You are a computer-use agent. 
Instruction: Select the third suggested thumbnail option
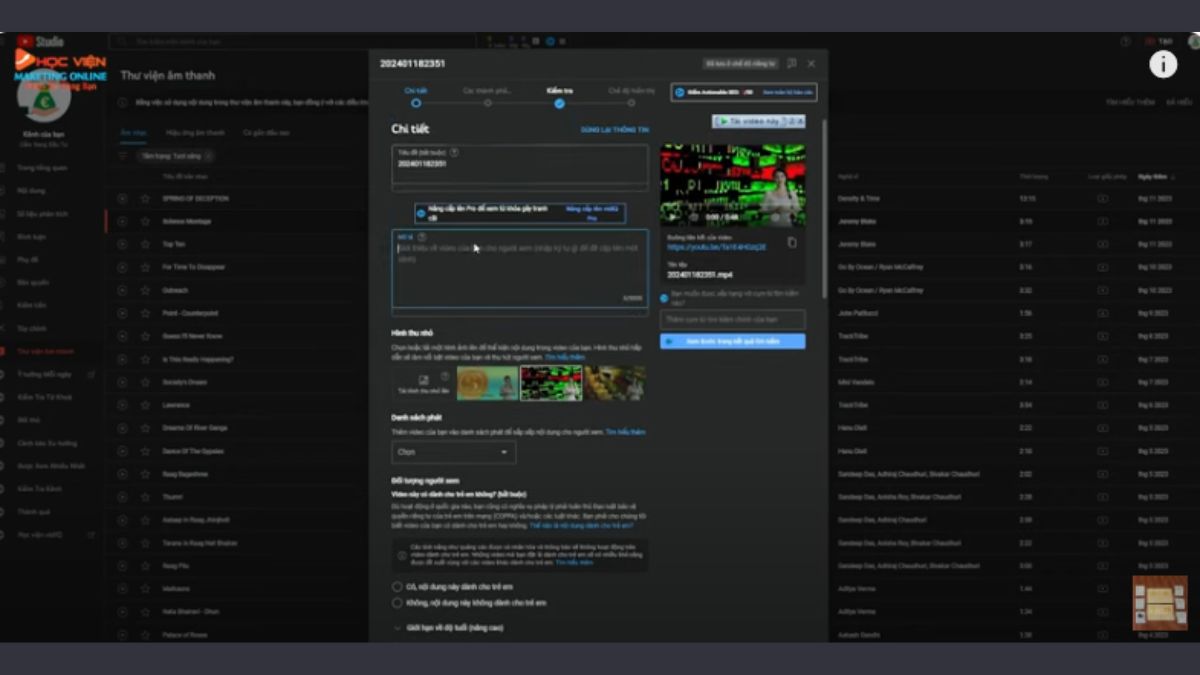[x=615, y=383]
